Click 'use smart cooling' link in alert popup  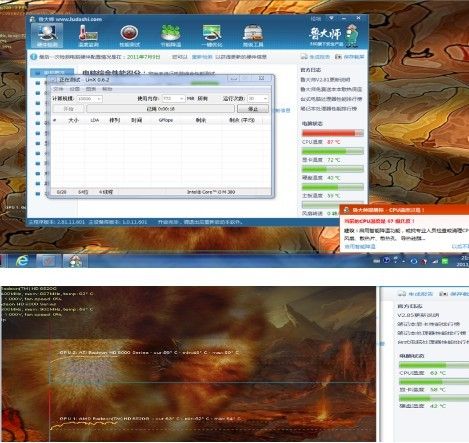(360, 246)
